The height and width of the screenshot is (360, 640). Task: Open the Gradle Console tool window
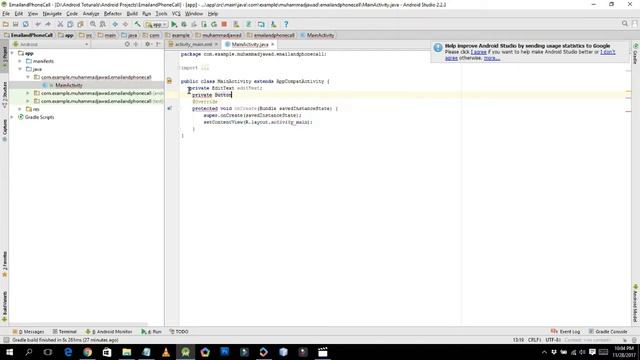608,331
